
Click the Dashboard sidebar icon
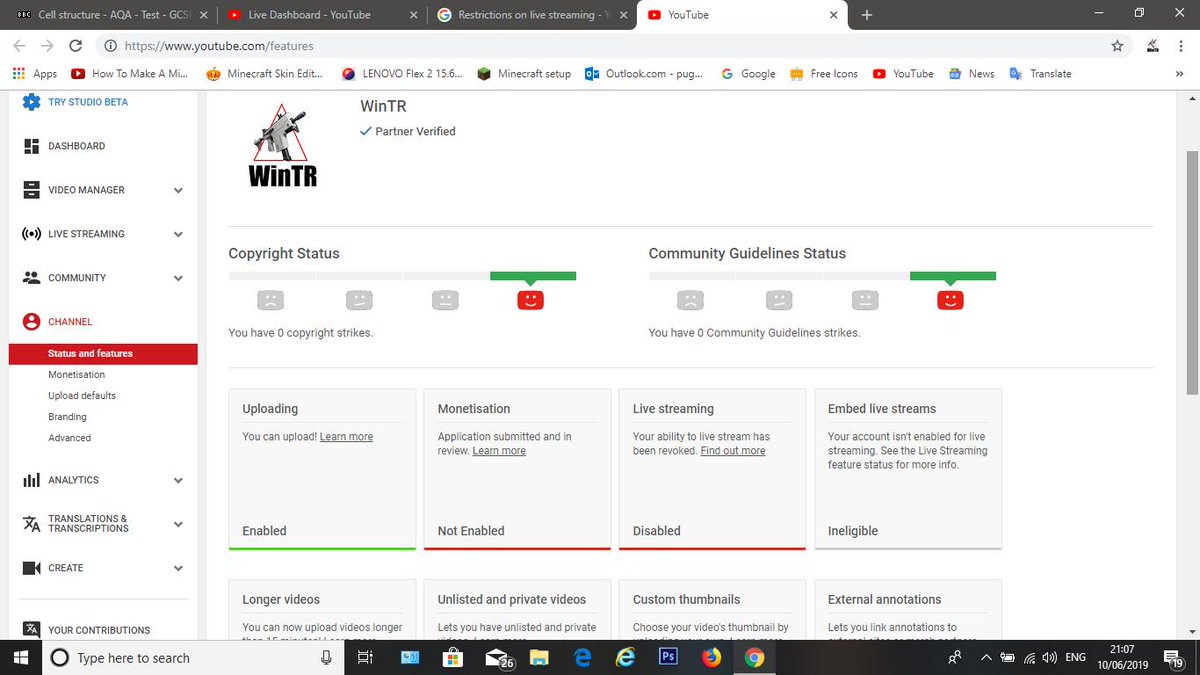coord(31,146)
